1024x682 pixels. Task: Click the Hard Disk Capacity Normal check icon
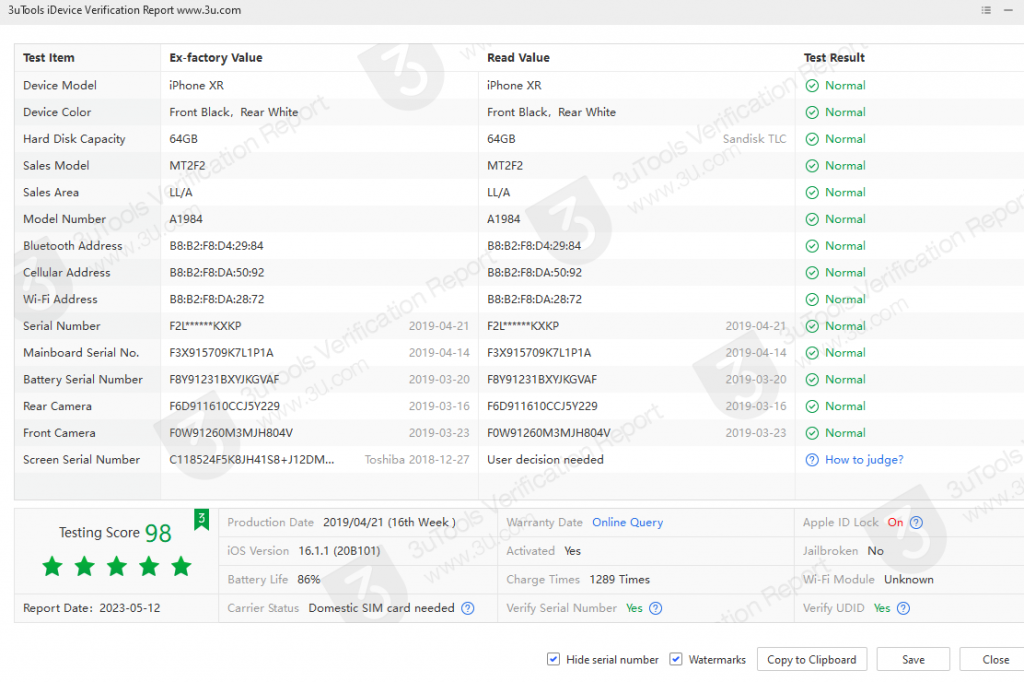pyautogui.click(x=812, y=139)
